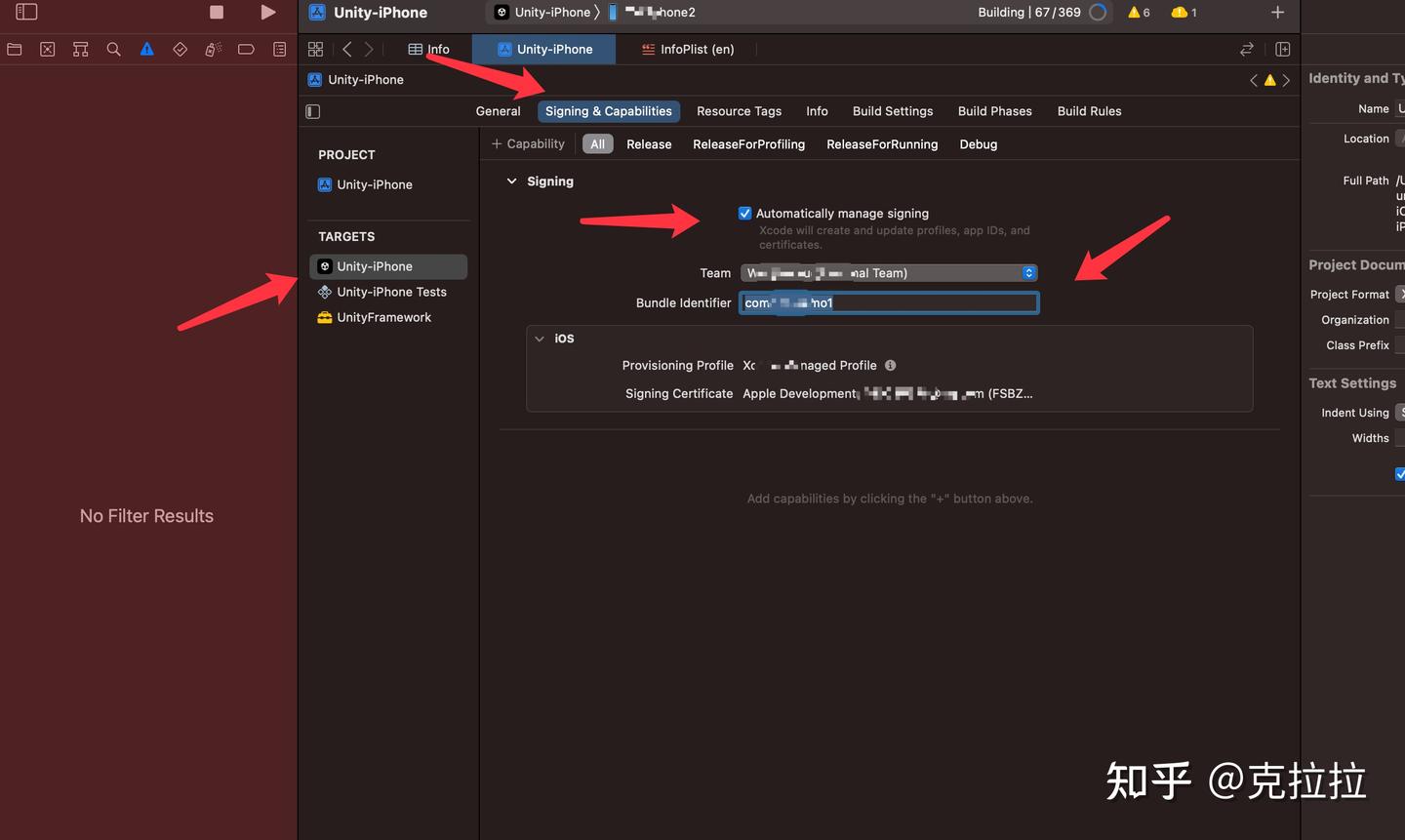
Task: Open the Issue navigator warning icon
Action: 146,49
